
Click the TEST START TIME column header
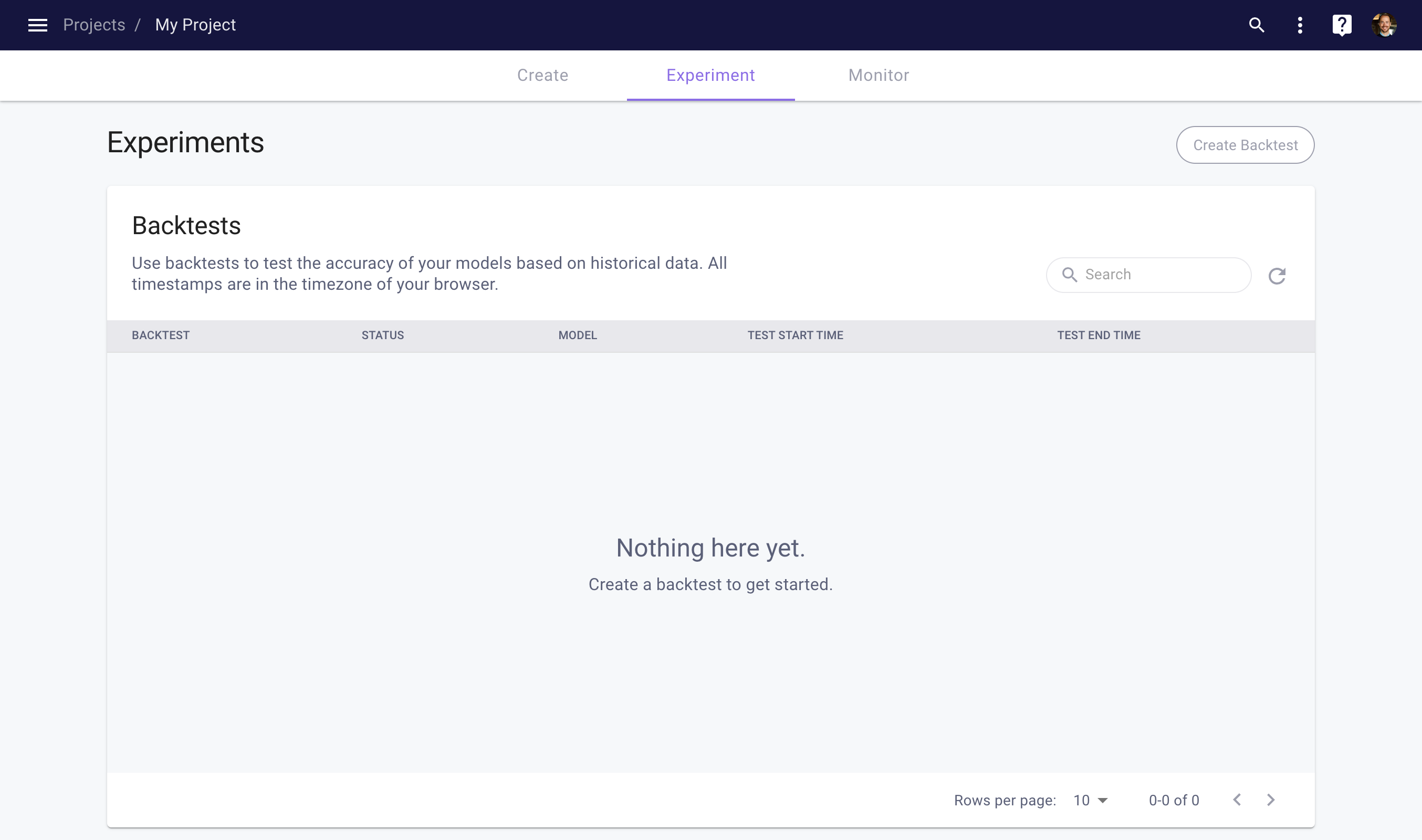pos(795,335)
